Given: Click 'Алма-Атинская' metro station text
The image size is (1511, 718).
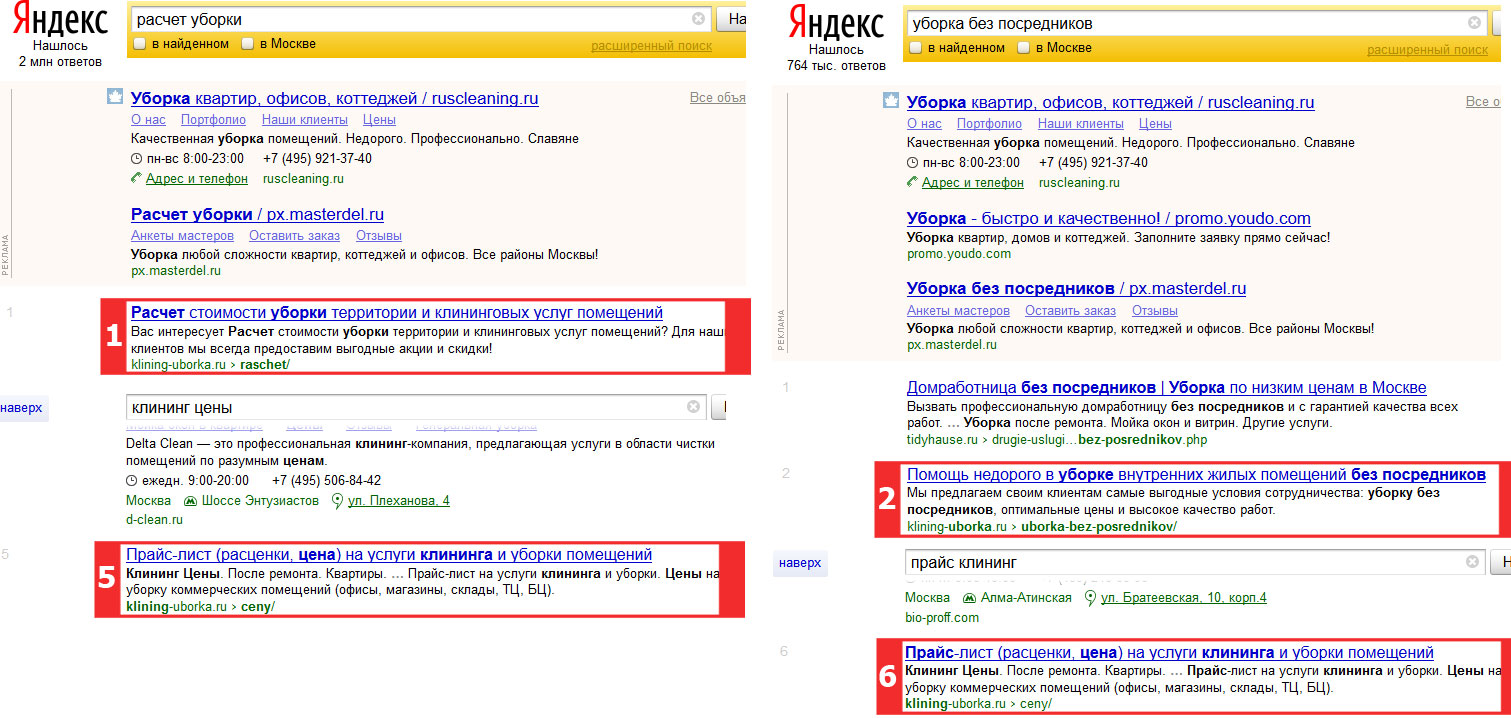Looking at the screenshot, I should pos(1025,598).
